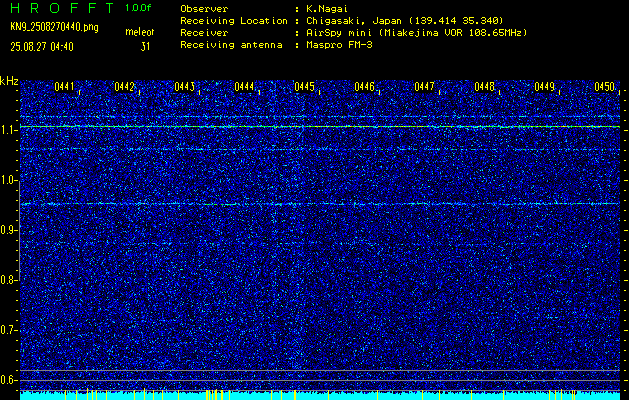
Task: Click the bright carrier line at 1.1 kHz
Action: [320, 126]
